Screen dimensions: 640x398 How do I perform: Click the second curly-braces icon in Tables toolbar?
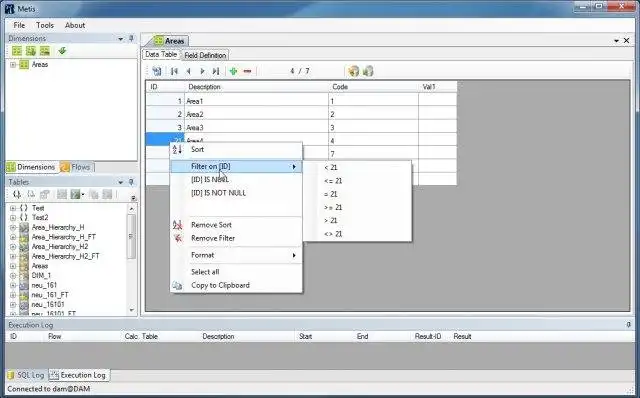coord(31,194)
